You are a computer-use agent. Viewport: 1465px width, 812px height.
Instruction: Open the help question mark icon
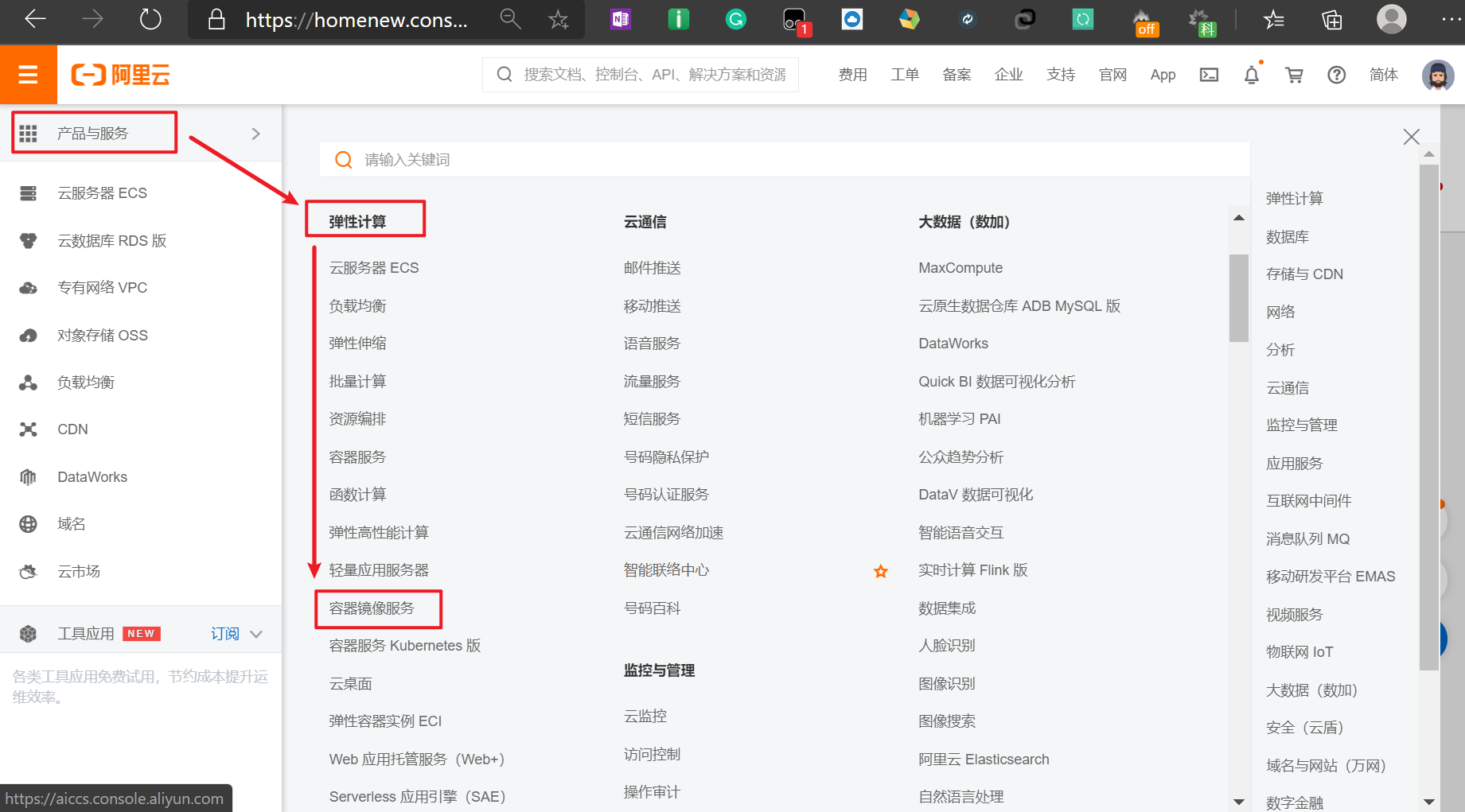tap(1337, 75)
